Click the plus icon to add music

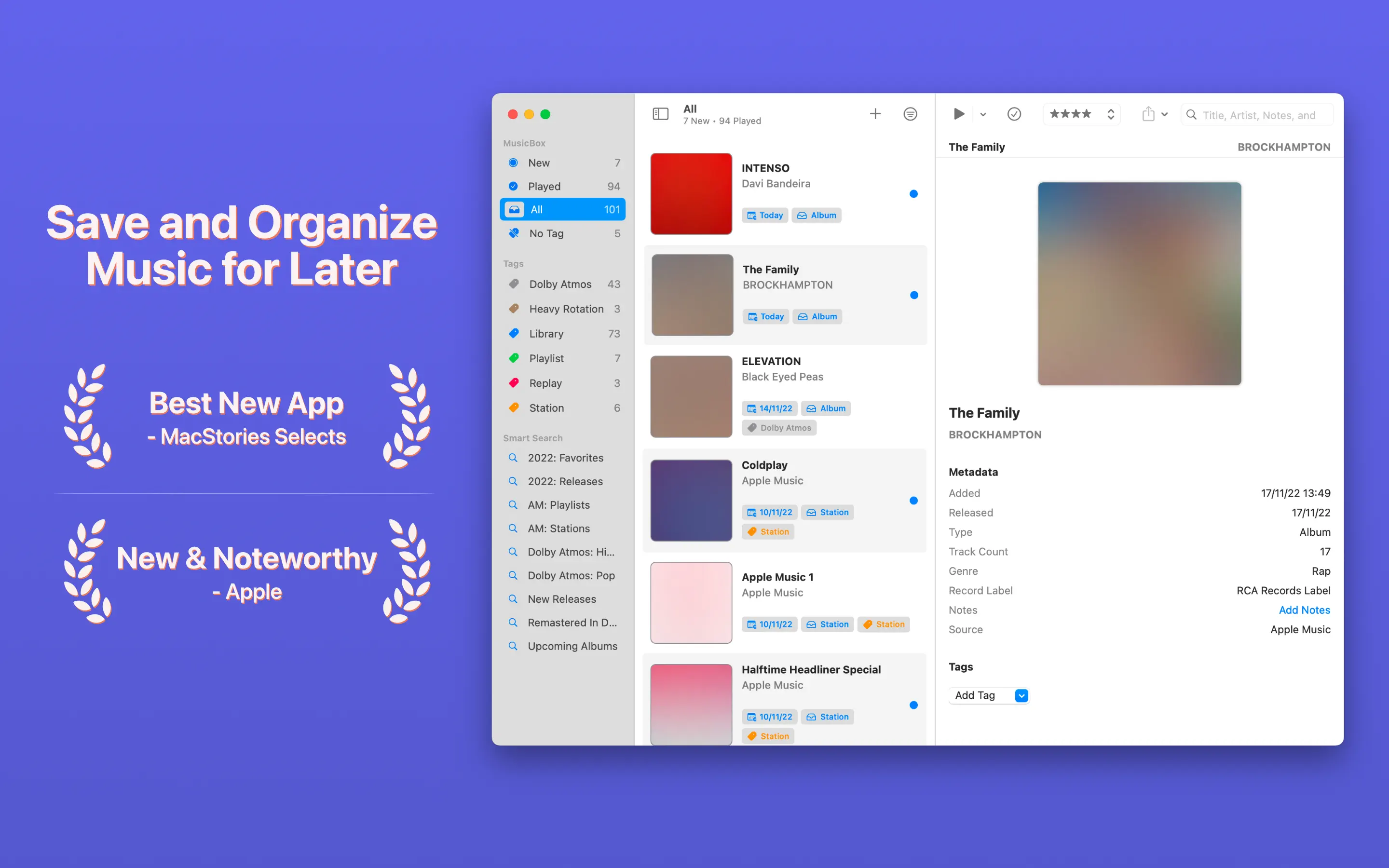875,114
